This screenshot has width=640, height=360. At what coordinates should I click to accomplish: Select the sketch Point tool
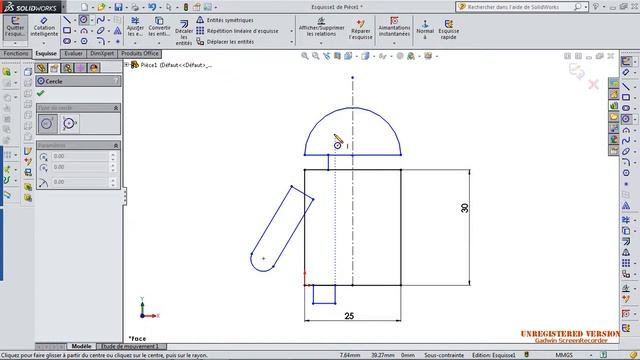(x=118, y=41)
